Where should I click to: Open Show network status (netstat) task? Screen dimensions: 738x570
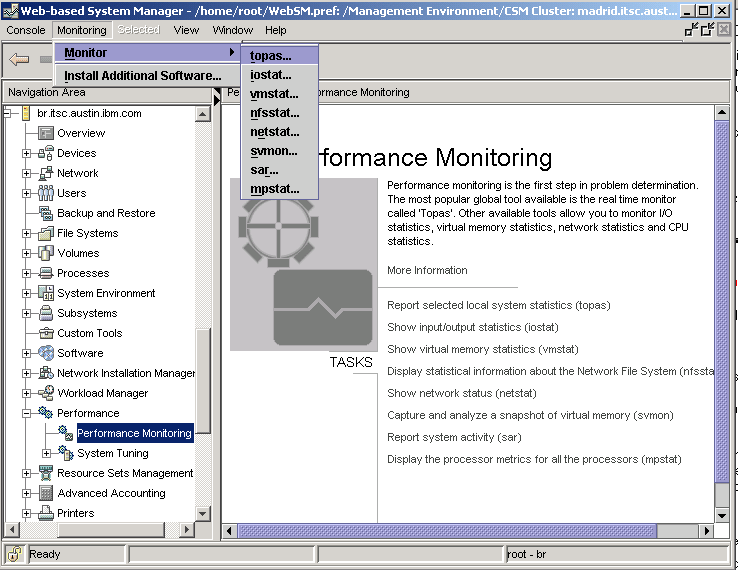coord(462,393)
